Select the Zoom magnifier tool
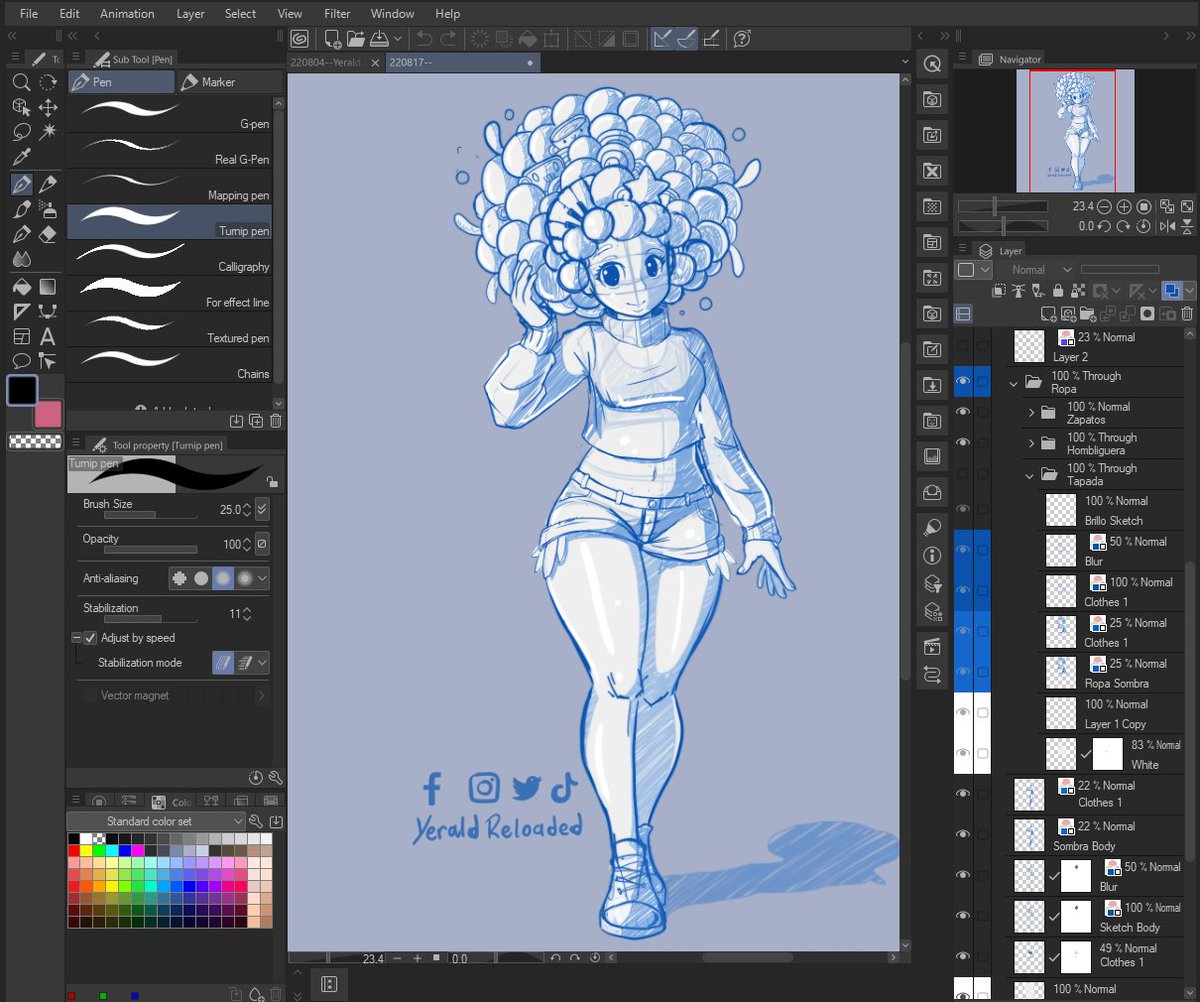This screenshot has width=1200, height=1002. (21, 82)
